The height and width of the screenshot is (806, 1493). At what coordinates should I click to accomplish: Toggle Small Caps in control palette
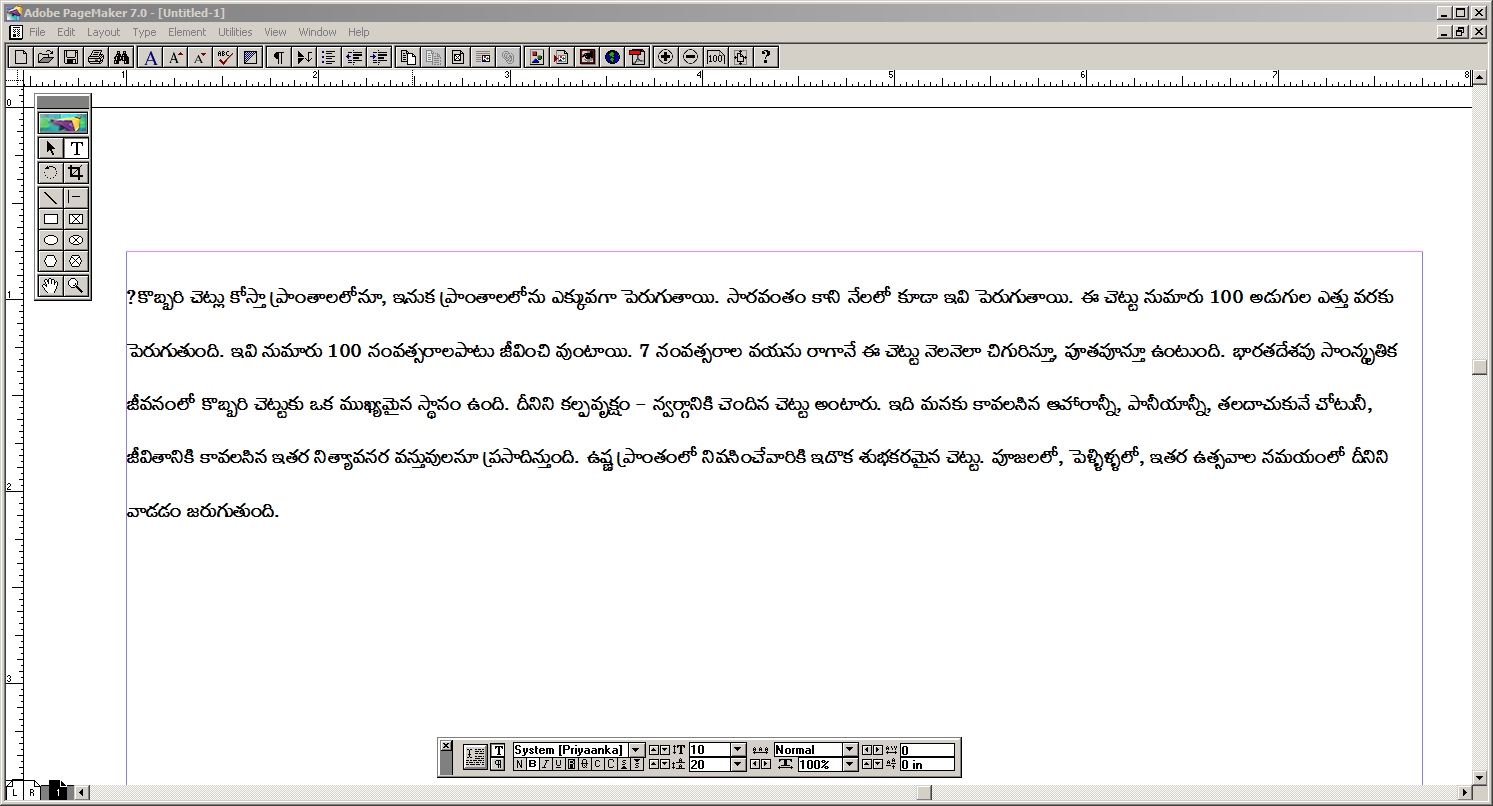click(597, 764)
